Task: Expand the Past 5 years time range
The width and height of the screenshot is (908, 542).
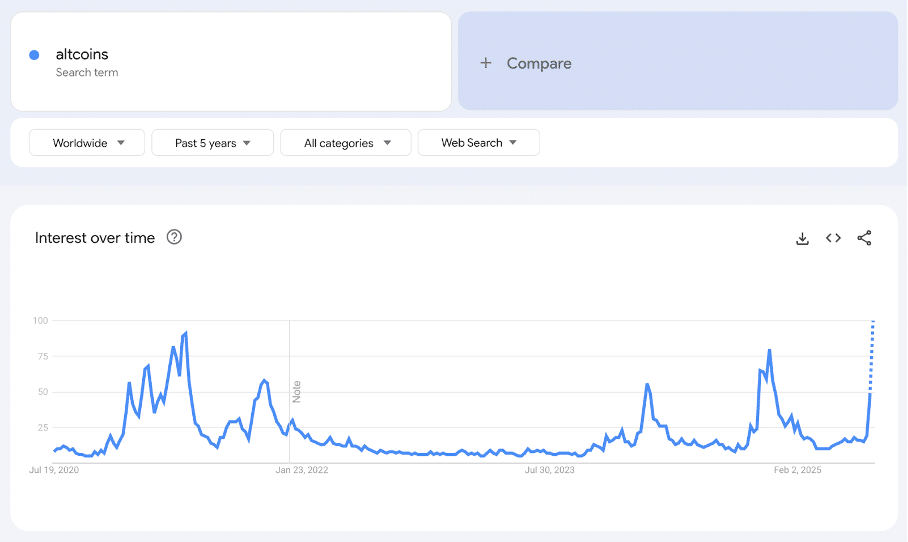Action: click(213, 143)
